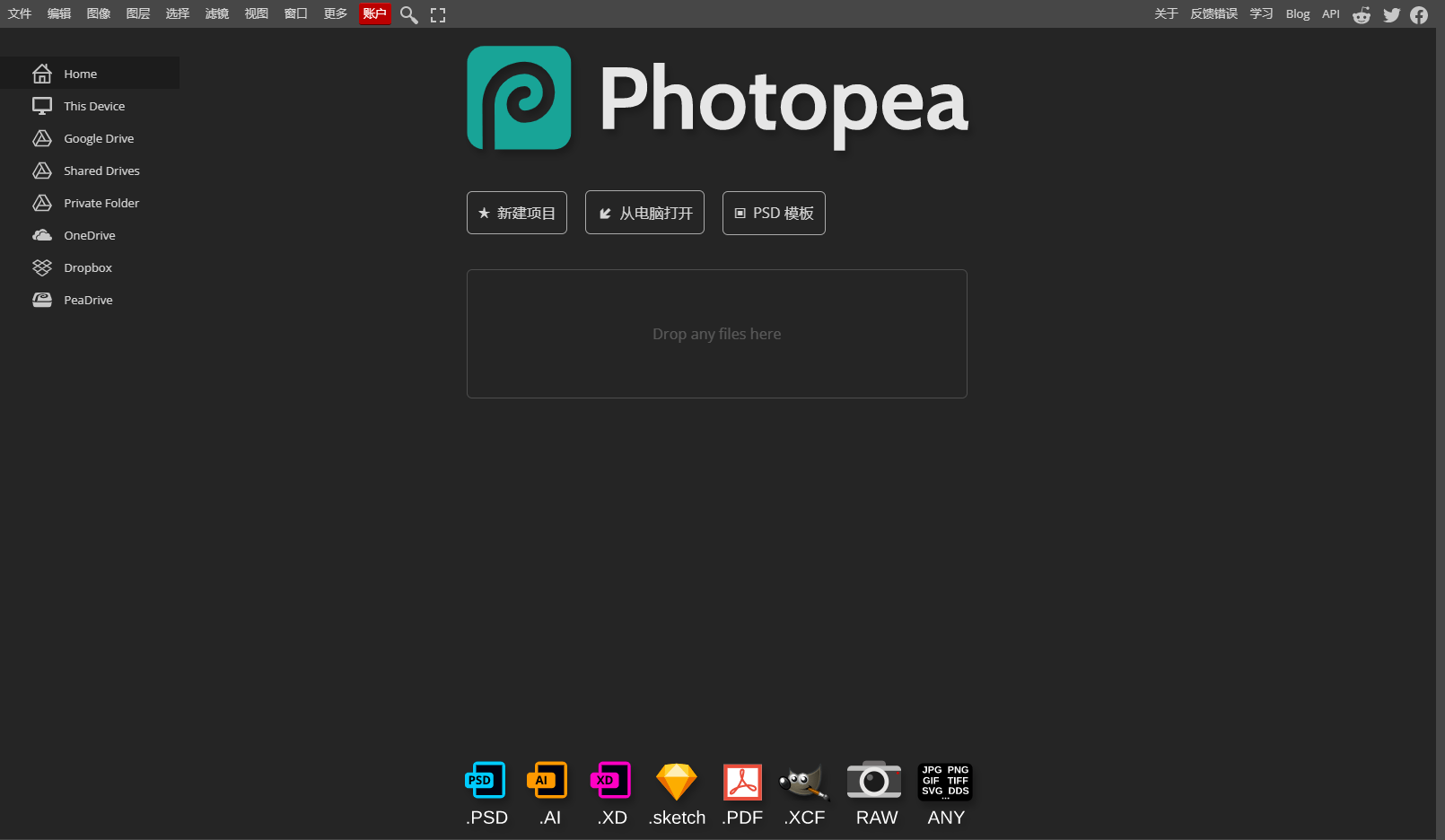Click the search magnifier icon
Image resolution: width=1445 pixels, height=840 pixels.
[409, 14]
